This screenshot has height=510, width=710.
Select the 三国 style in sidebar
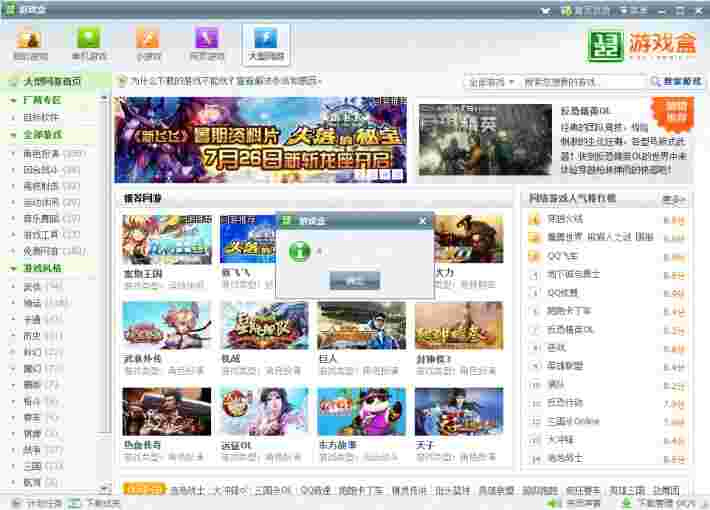[x=43, y=466]
